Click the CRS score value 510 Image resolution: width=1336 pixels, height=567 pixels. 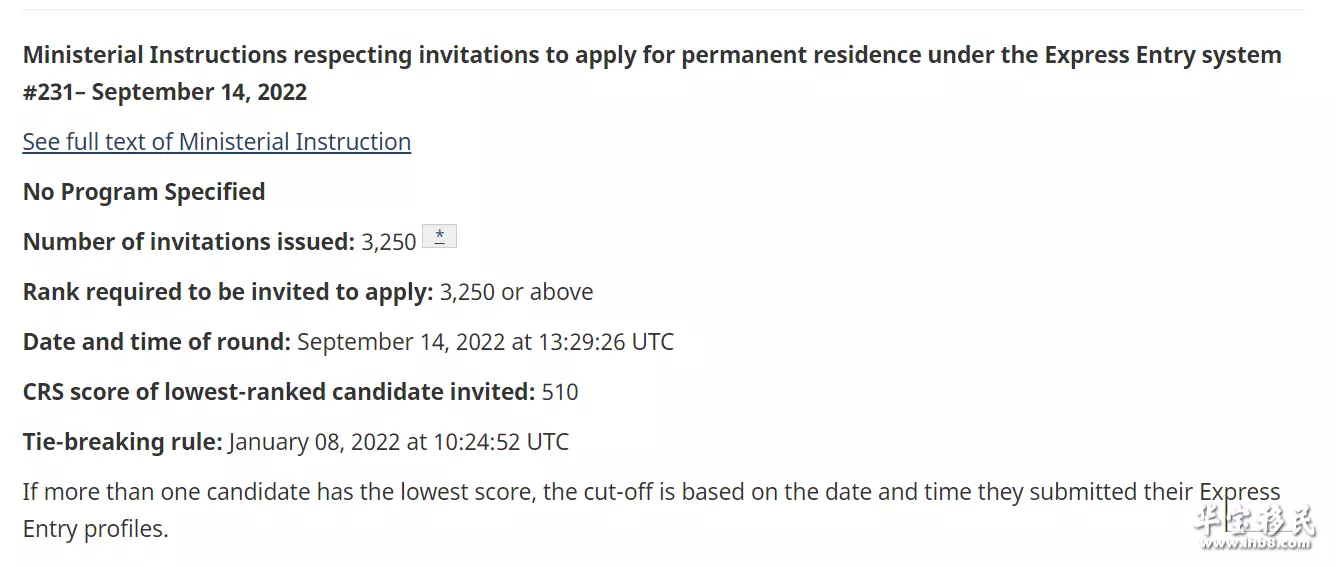click(x=560, y=392)
